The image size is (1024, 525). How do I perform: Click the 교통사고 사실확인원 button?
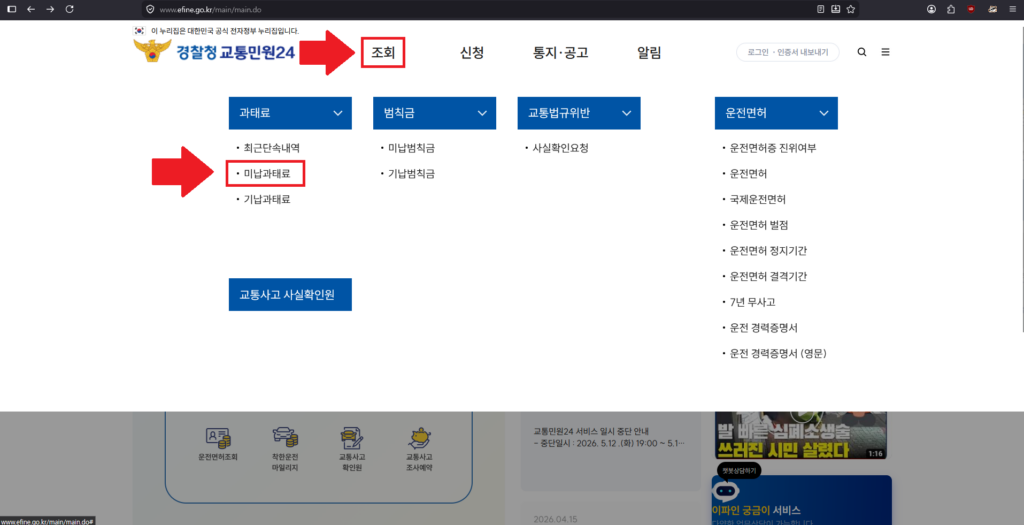[290, 294]
